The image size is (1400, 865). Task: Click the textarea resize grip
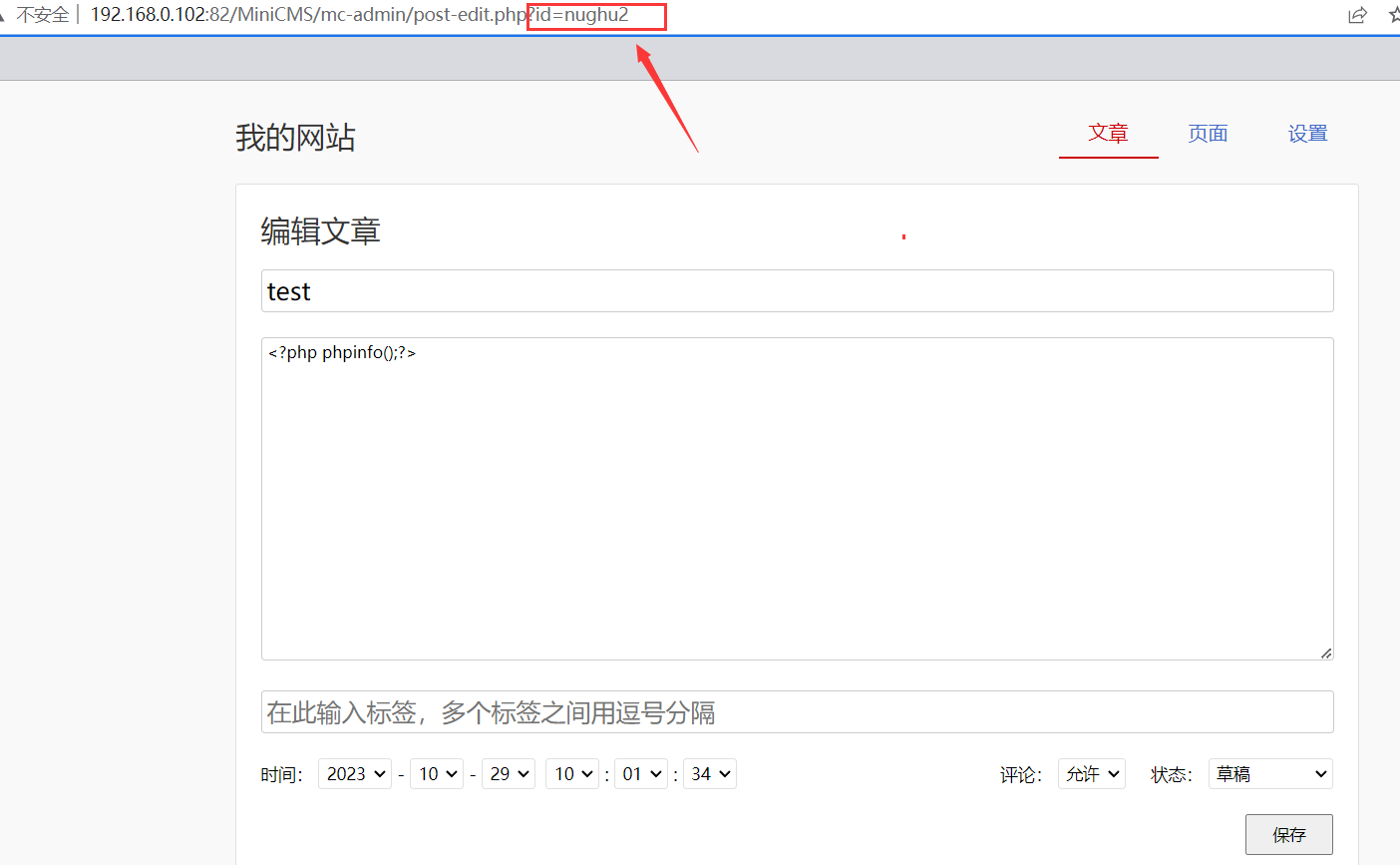point(1325,652)
